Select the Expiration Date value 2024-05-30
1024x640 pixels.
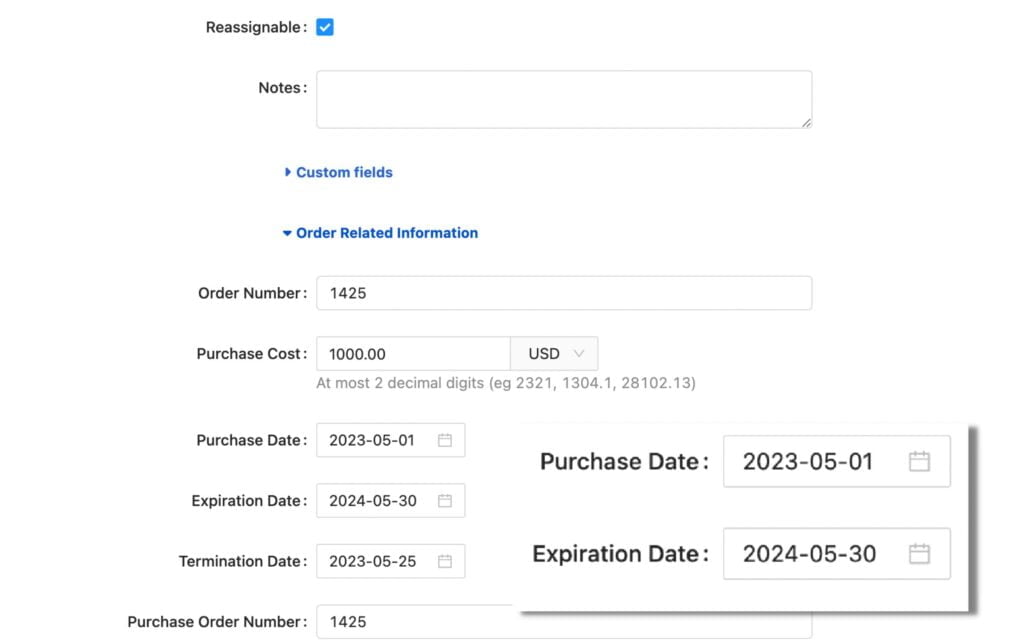point(380,500)
